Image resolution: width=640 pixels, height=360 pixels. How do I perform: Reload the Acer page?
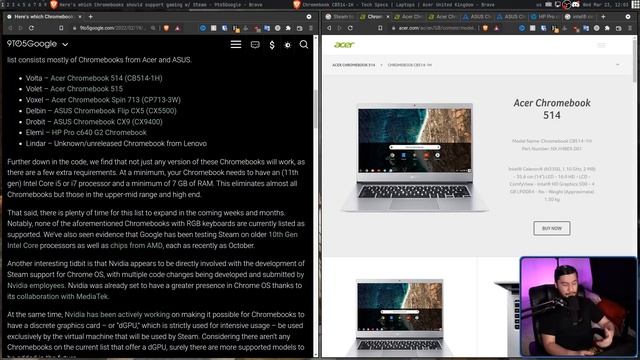coord(351,28)
